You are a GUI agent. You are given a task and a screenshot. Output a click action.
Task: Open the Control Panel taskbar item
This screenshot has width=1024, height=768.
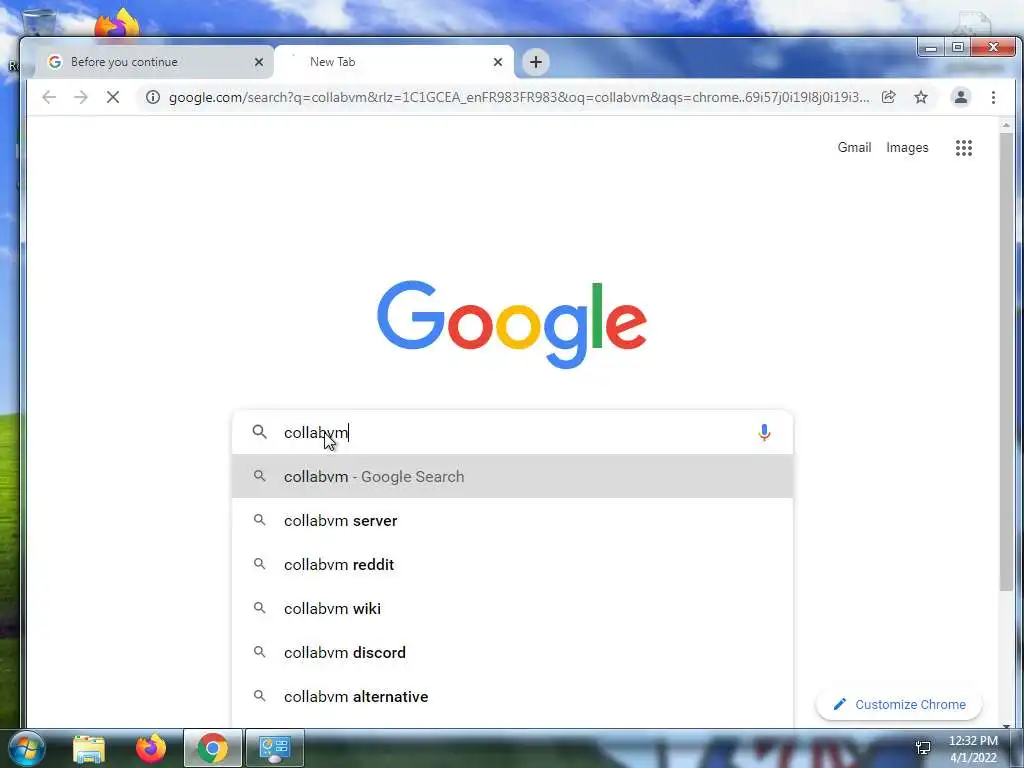pos(274,748)
